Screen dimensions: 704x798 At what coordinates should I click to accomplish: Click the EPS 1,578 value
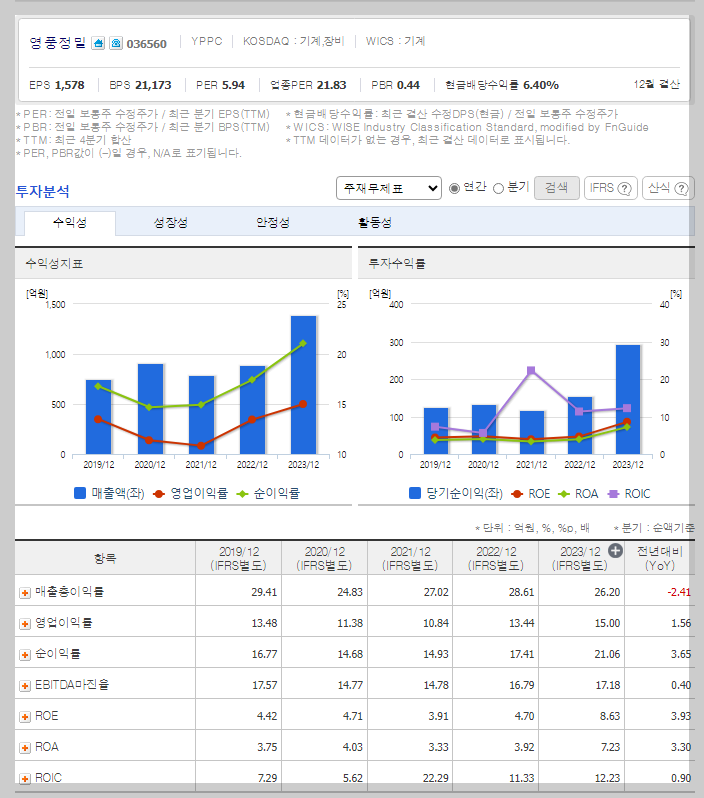(70, 85)
